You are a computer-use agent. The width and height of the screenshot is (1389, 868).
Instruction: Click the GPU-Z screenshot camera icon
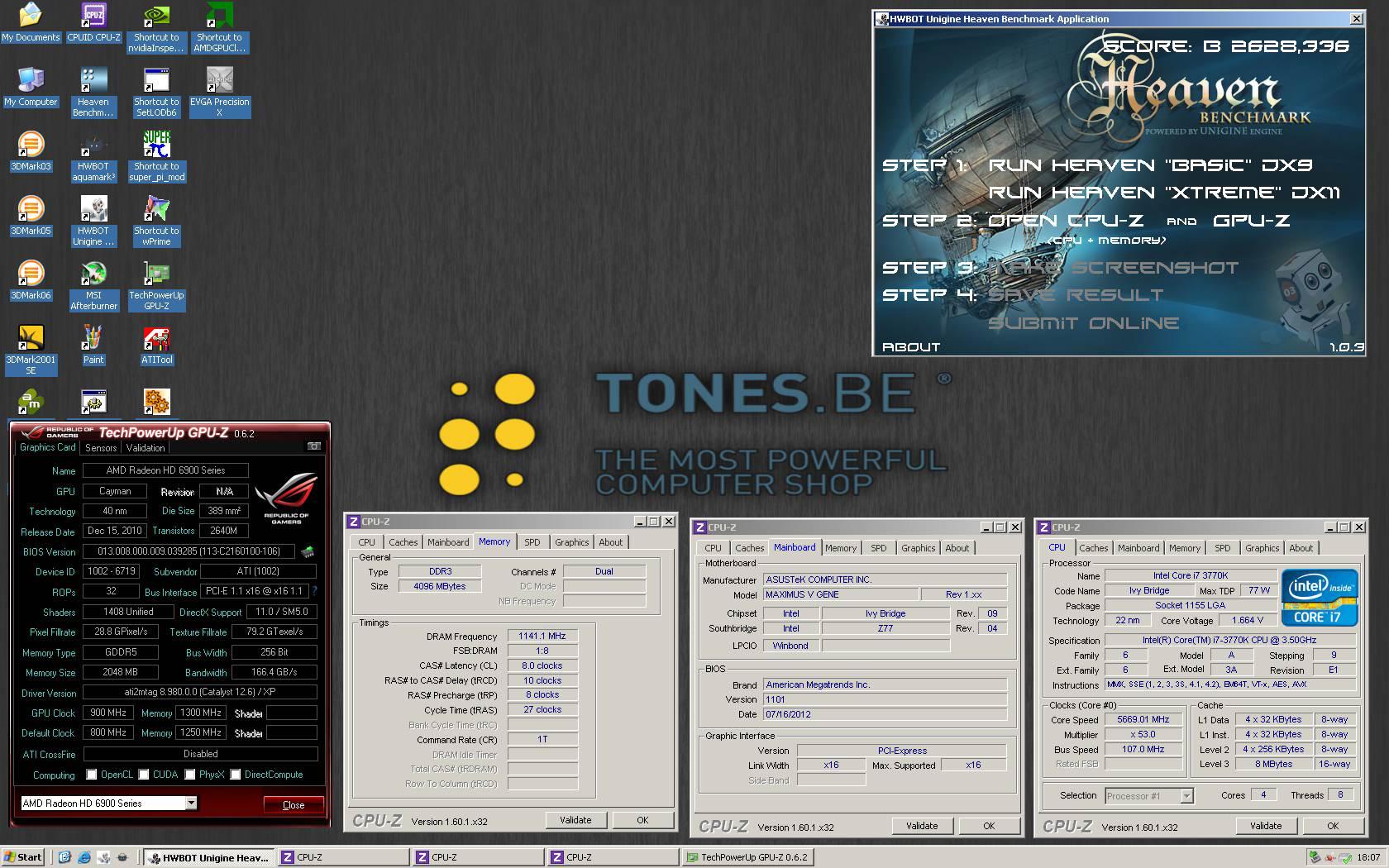[x=314, y=446]
